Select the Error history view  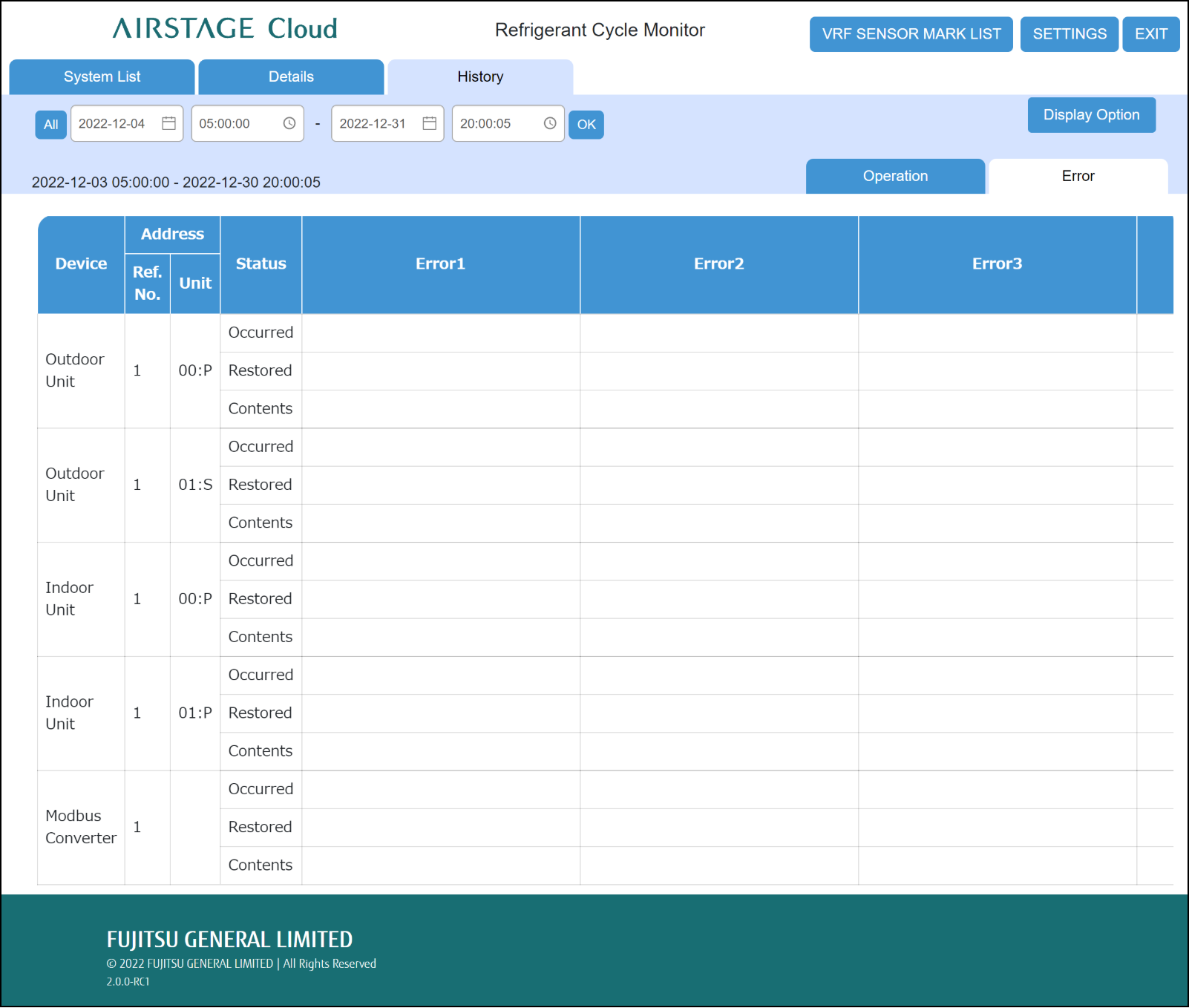click(1078, 177)
